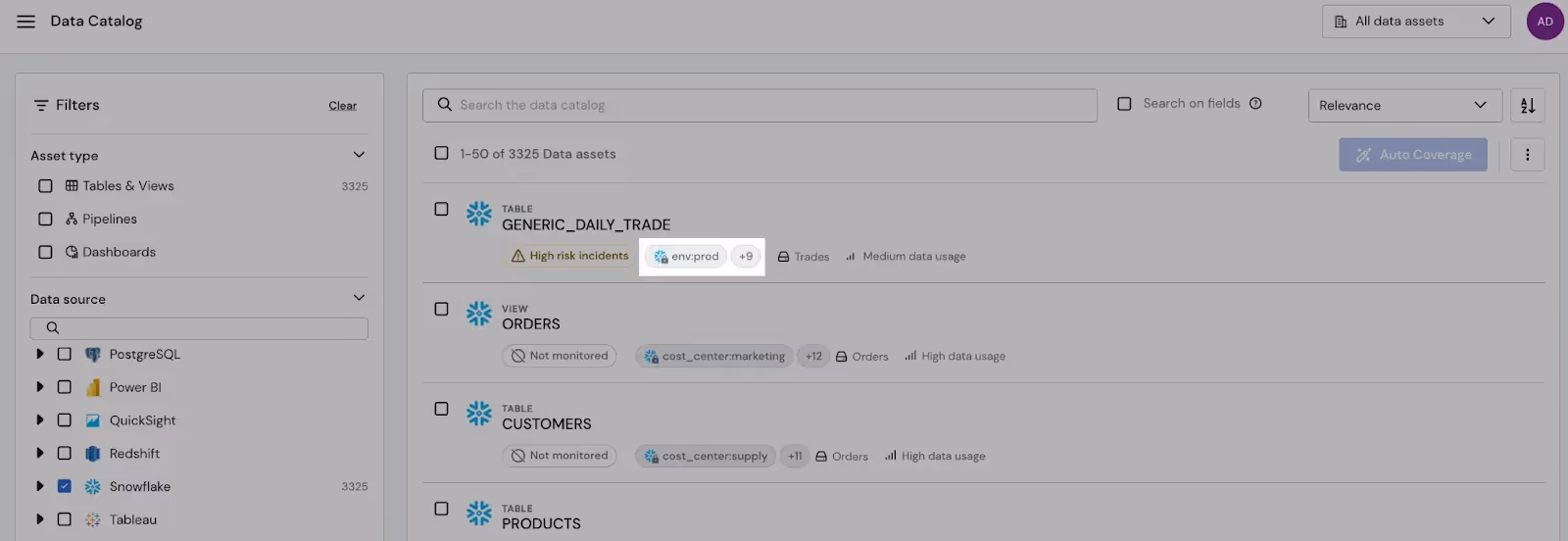Viewport: 1568px width, 541px height.
Task: Check the Tables & Views filter
Action: [x=45, y=186]
